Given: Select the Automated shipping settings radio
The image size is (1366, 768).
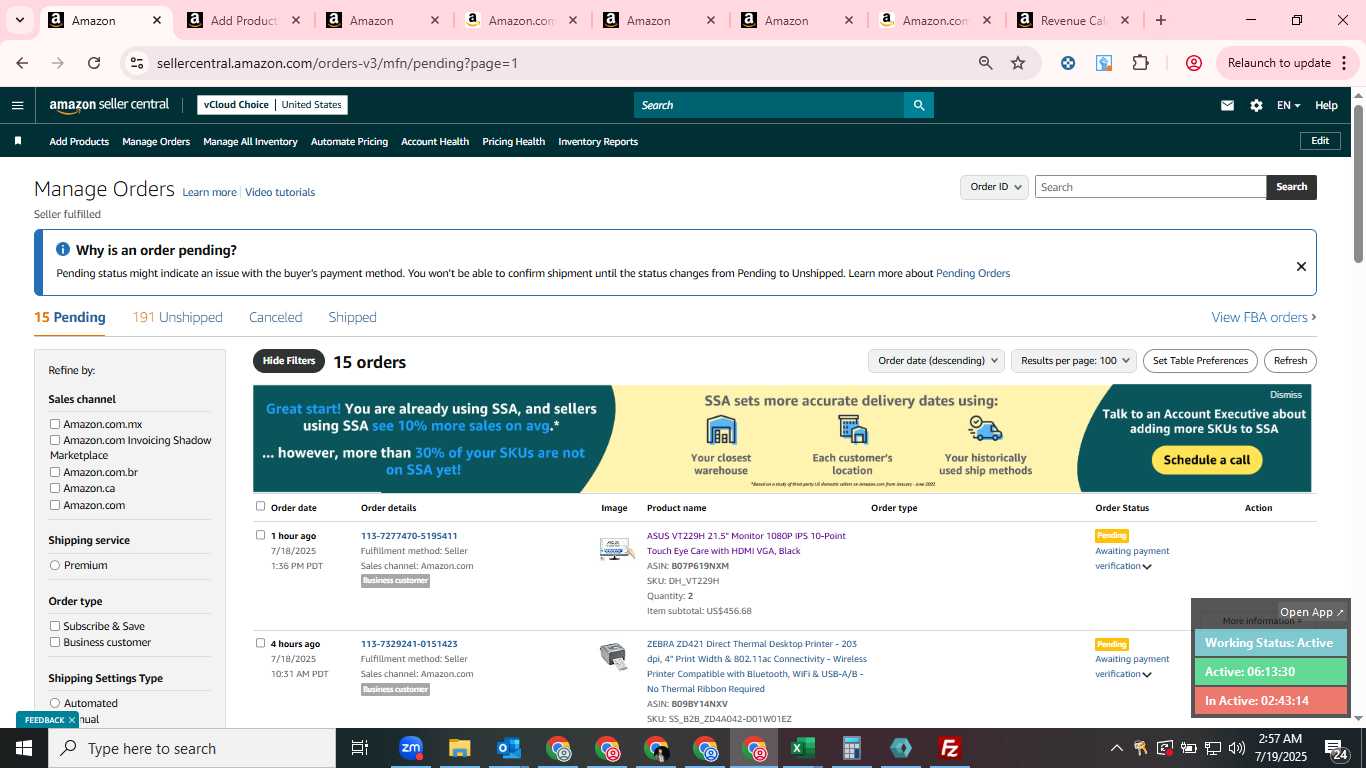Looking at the screenshot, I should 55,703.
